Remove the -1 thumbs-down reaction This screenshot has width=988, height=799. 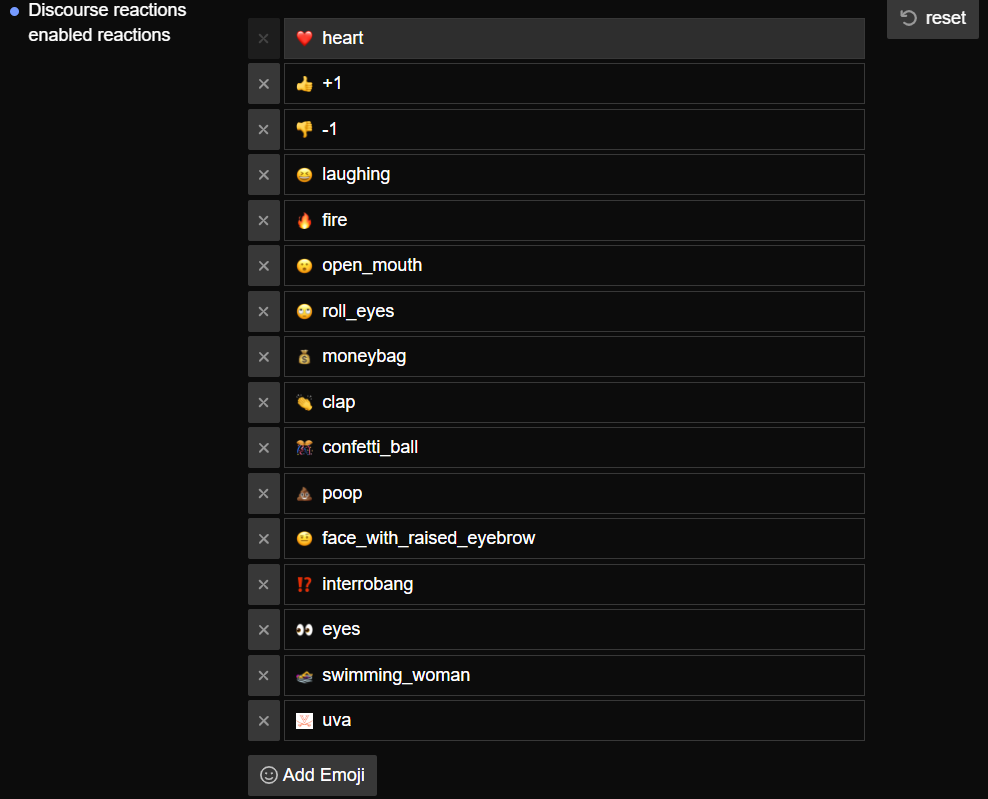tap(264, 129)
